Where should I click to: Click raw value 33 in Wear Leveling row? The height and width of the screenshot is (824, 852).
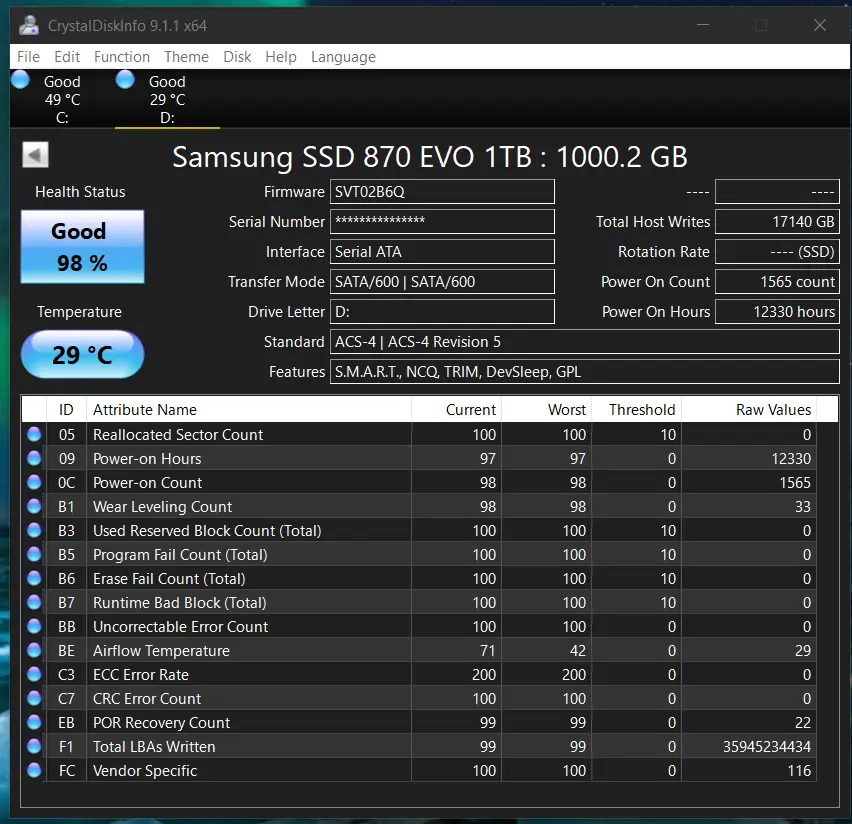pos(803,507)
